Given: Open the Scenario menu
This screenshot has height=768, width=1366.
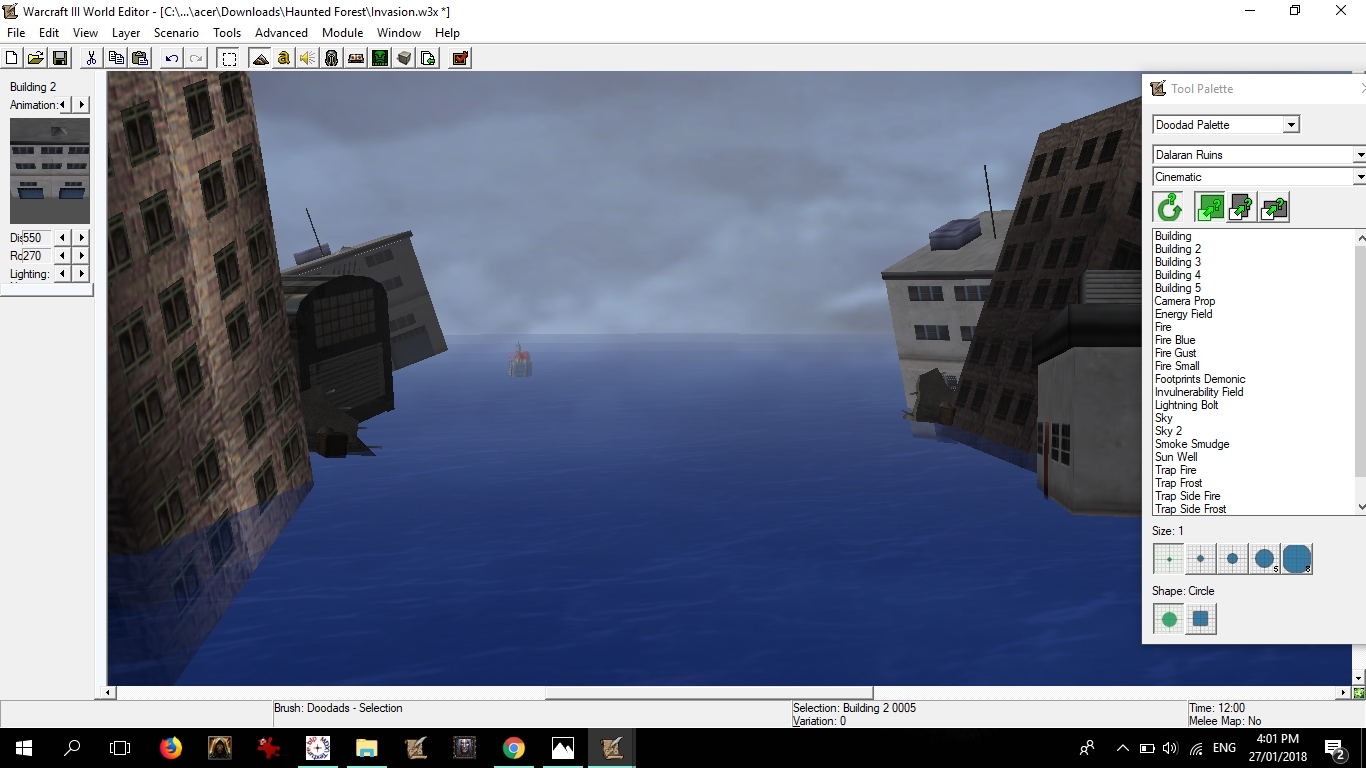Looking at the screenshot, I should tap(176, 33).
